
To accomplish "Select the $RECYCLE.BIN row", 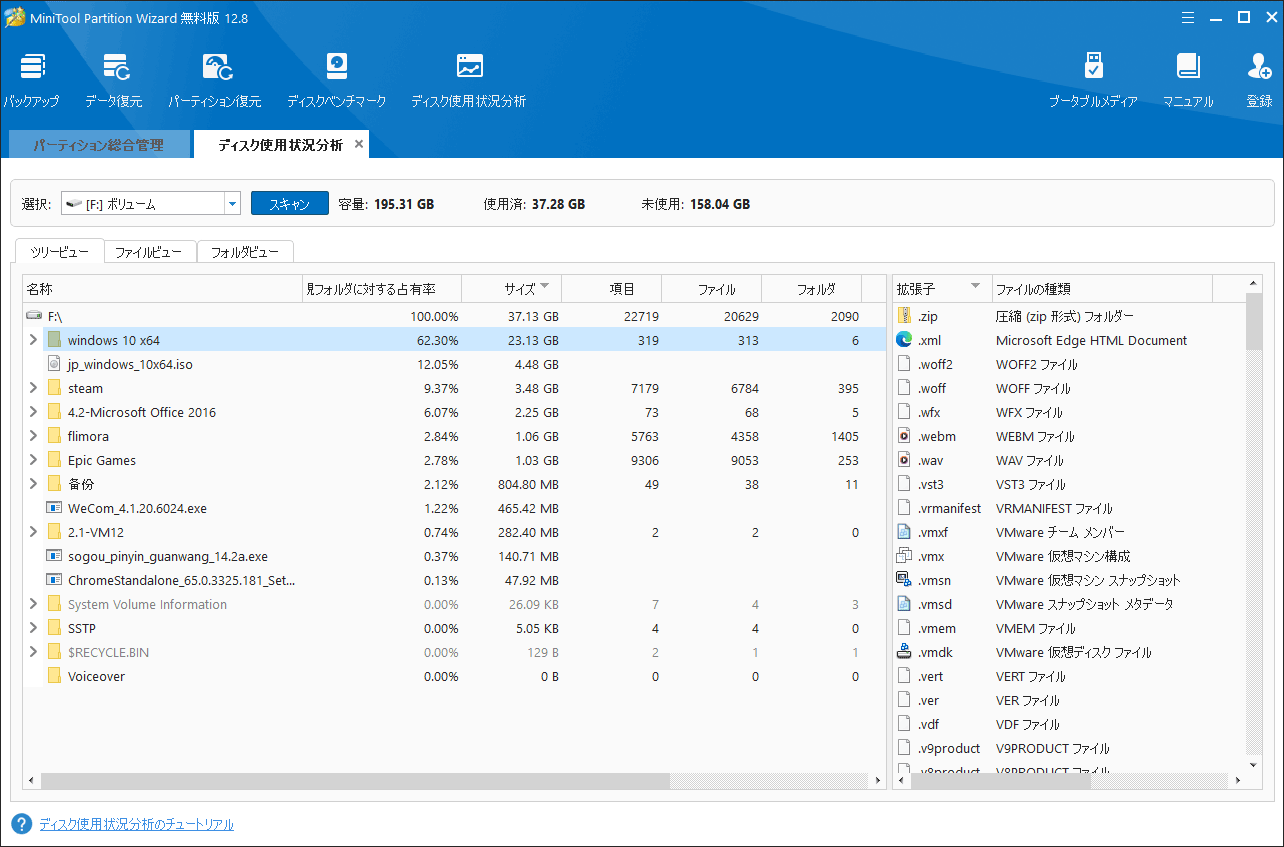I will pyautogui.click(x=455, y=652).
